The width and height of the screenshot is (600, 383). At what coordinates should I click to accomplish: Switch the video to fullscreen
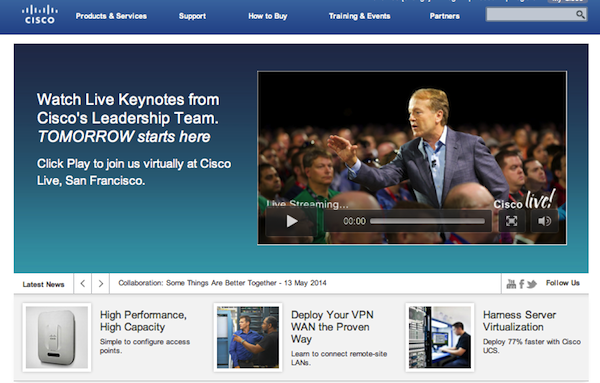click(512, 221)
